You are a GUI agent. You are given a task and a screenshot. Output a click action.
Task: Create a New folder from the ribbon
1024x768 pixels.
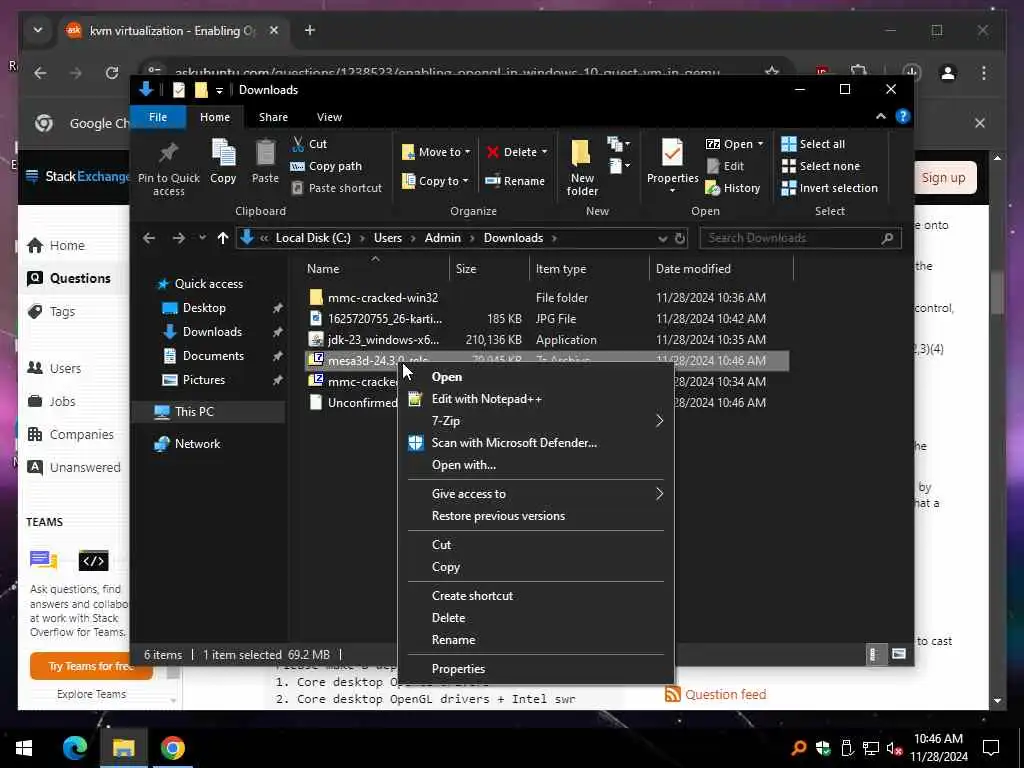tap(582, 168)
